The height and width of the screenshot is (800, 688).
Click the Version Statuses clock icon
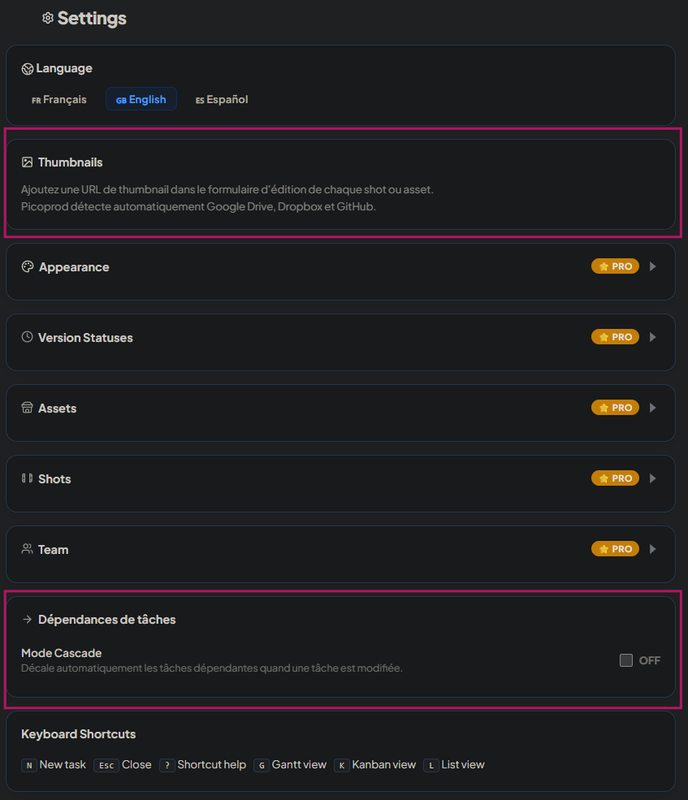click(27, 338)
